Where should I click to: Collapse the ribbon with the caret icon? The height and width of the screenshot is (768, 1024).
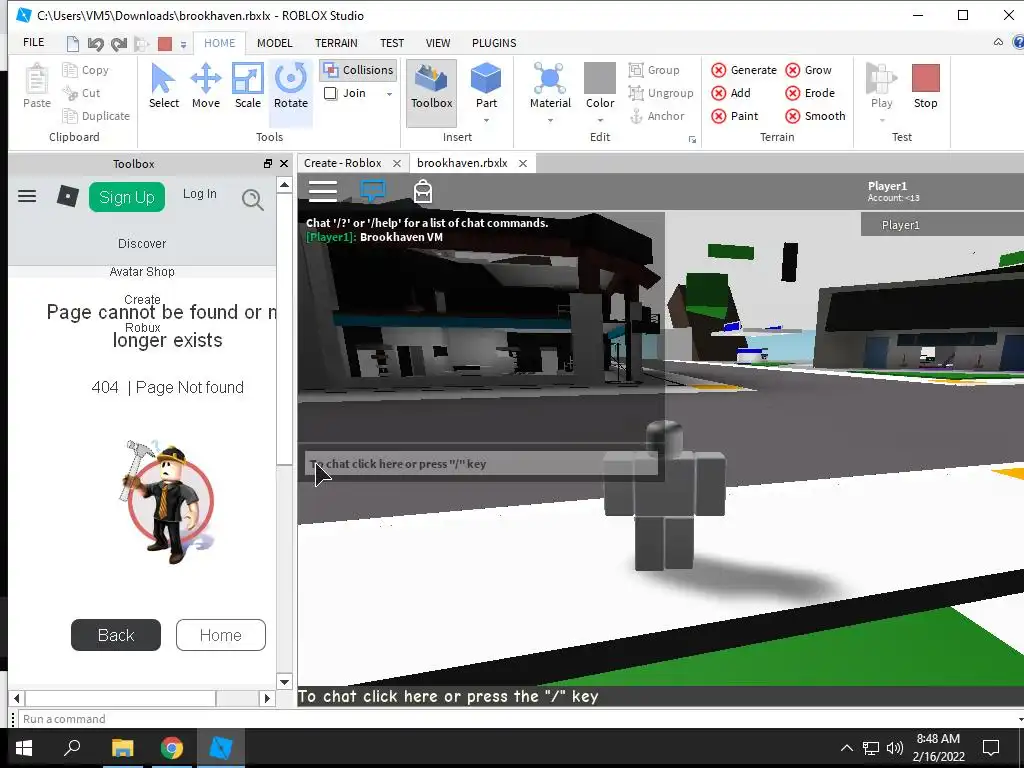pyautogui.click(x=998, y=42)
